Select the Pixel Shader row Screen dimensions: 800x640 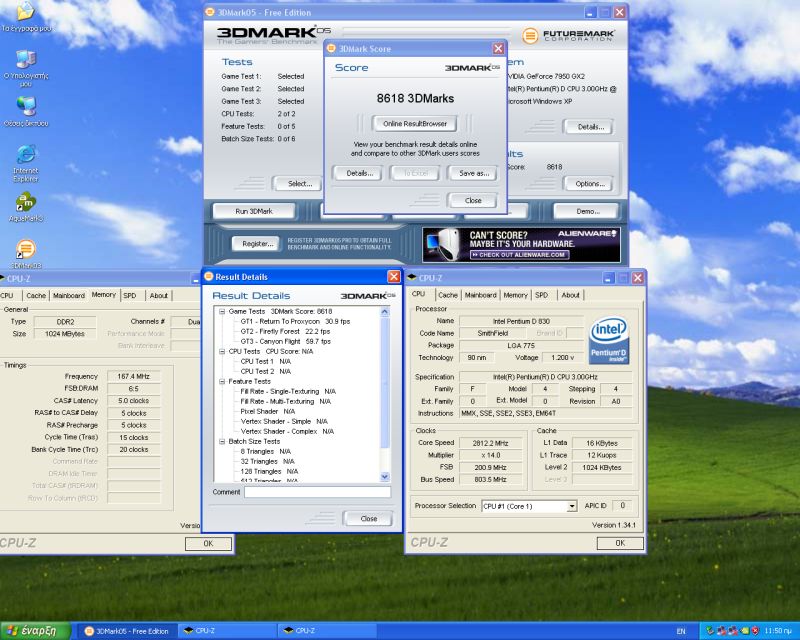(267, 411)
